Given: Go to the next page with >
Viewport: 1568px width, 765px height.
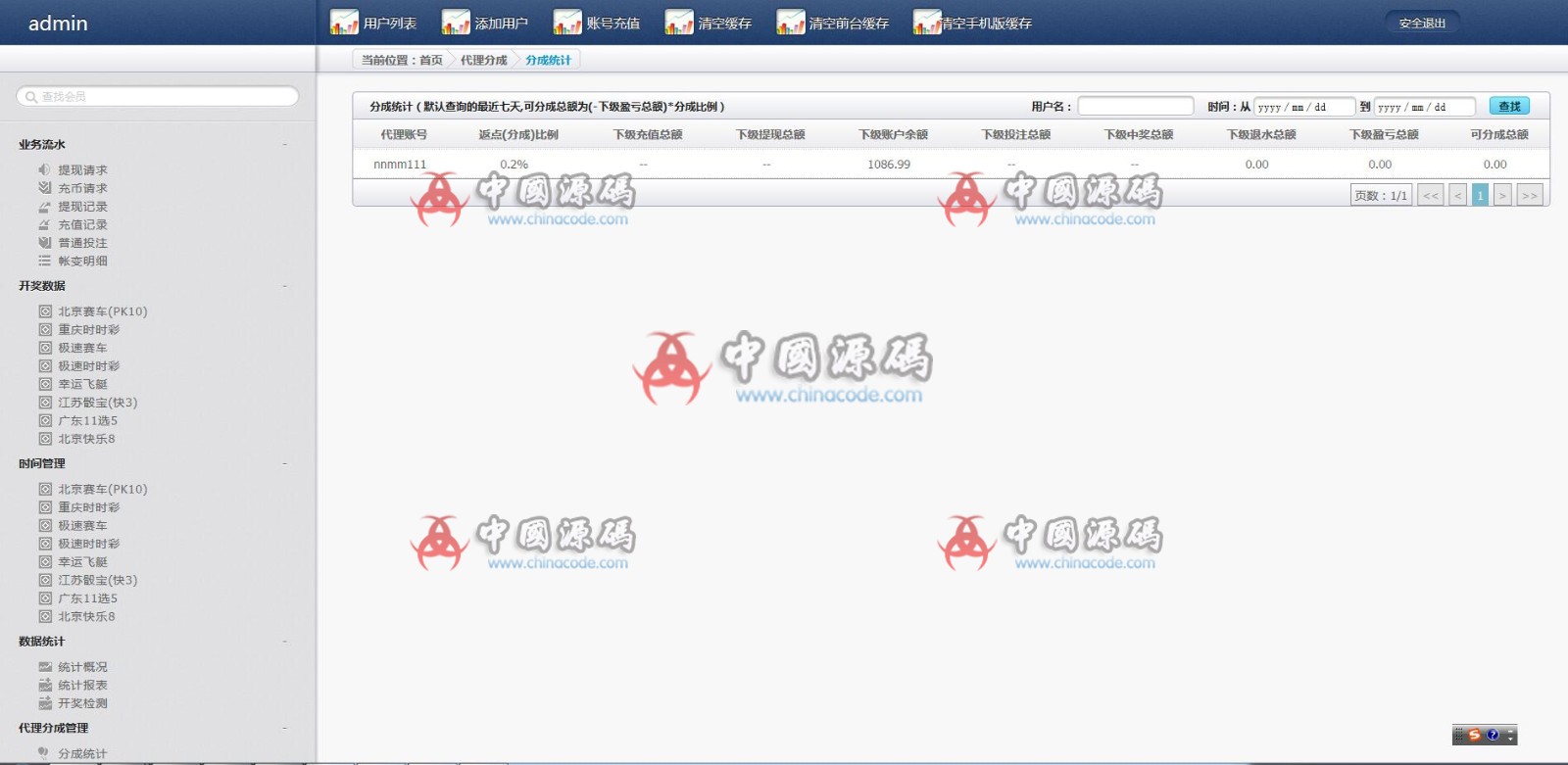Looking at the screenshot, I should (x=1502, y=195).
